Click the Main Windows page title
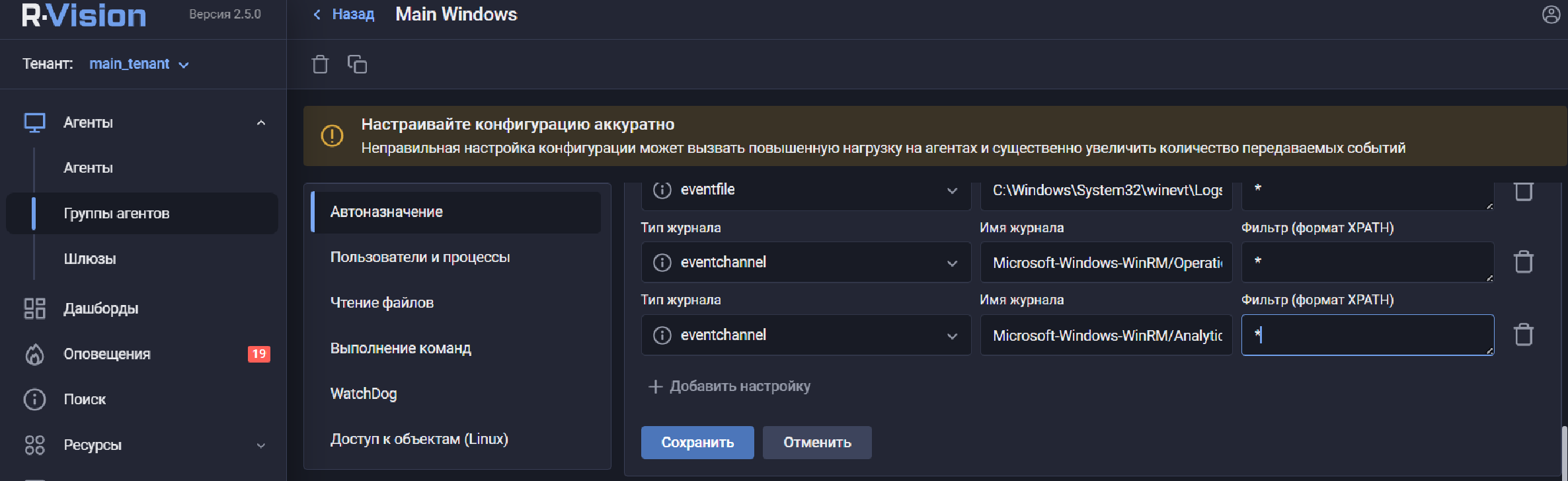Image resolution: width=1568 pixels, height=481 pixels. [x=456, y=15]
